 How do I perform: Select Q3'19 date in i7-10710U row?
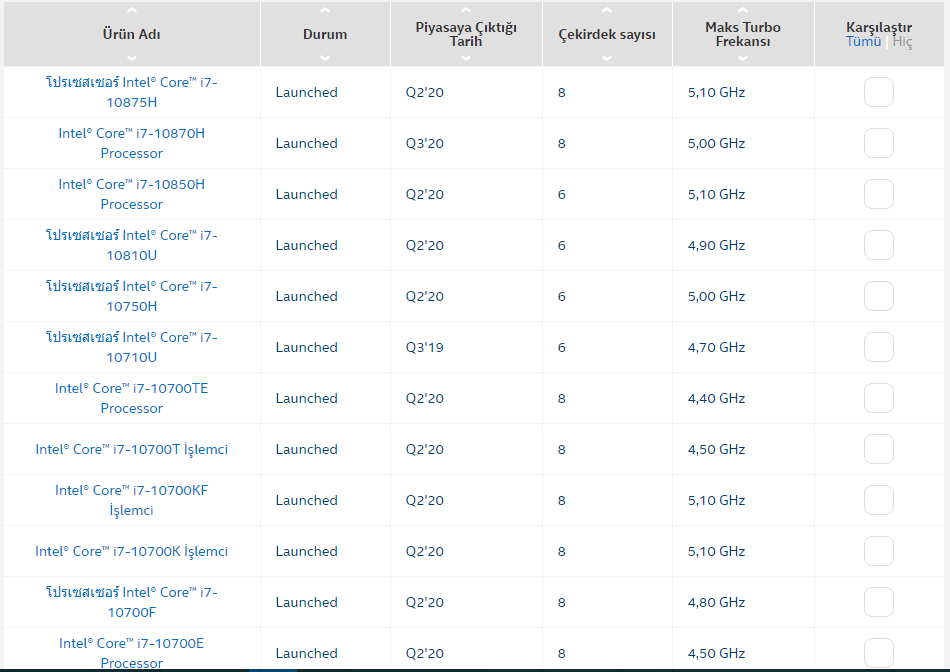click(x=425, y=347)
